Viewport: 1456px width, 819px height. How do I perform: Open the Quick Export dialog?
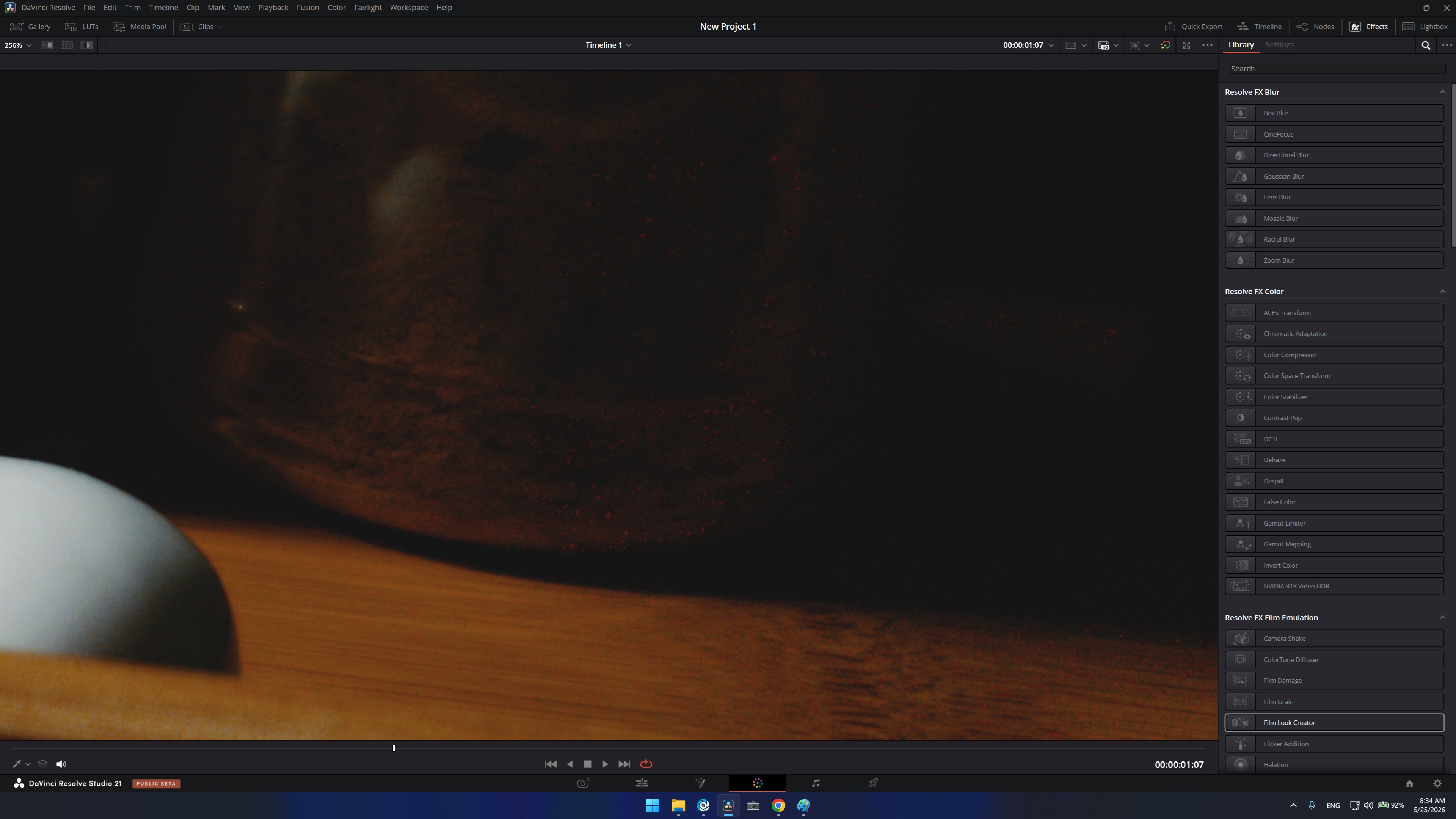click(1193, 27)
